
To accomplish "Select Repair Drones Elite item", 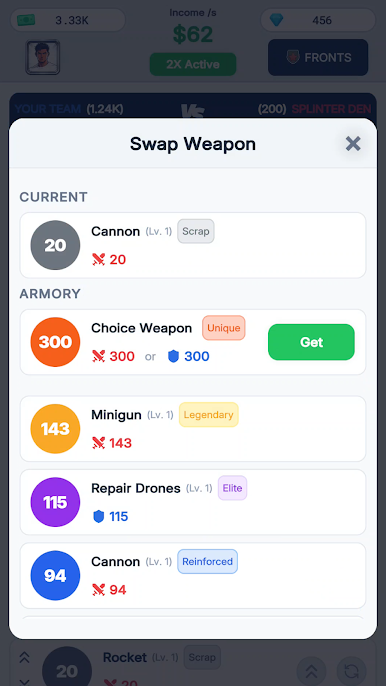I will point(193,502).
